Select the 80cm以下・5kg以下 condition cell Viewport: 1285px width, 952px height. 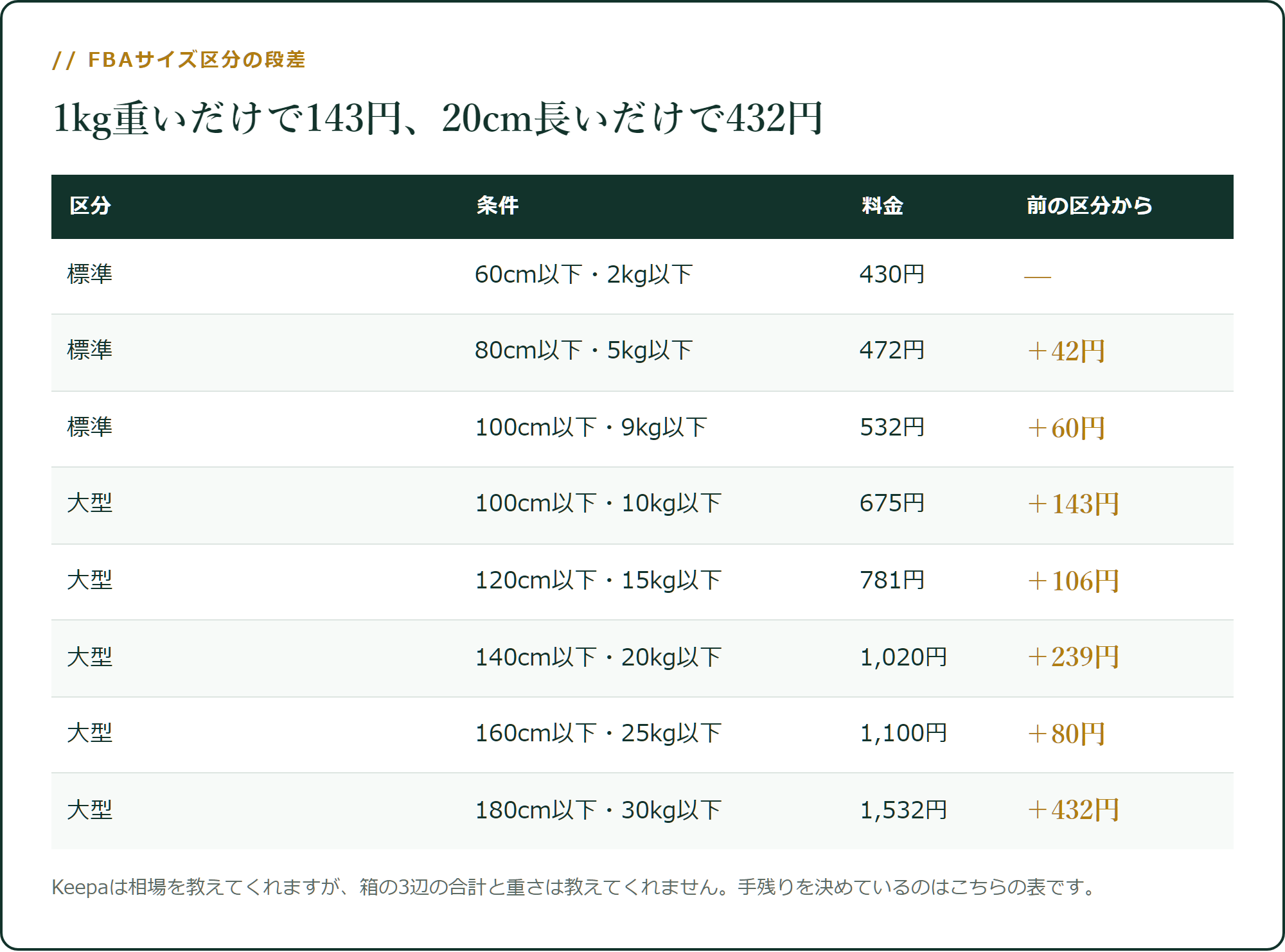coord(583,351)
